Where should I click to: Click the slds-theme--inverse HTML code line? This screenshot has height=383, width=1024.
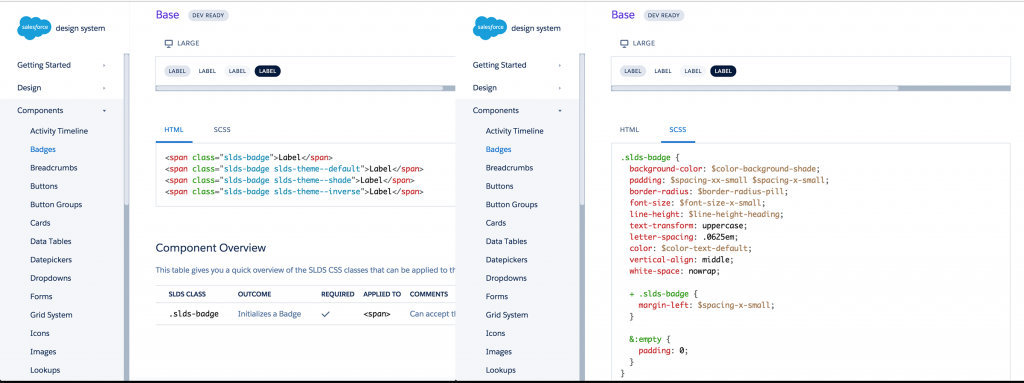(x=294, y=192)
